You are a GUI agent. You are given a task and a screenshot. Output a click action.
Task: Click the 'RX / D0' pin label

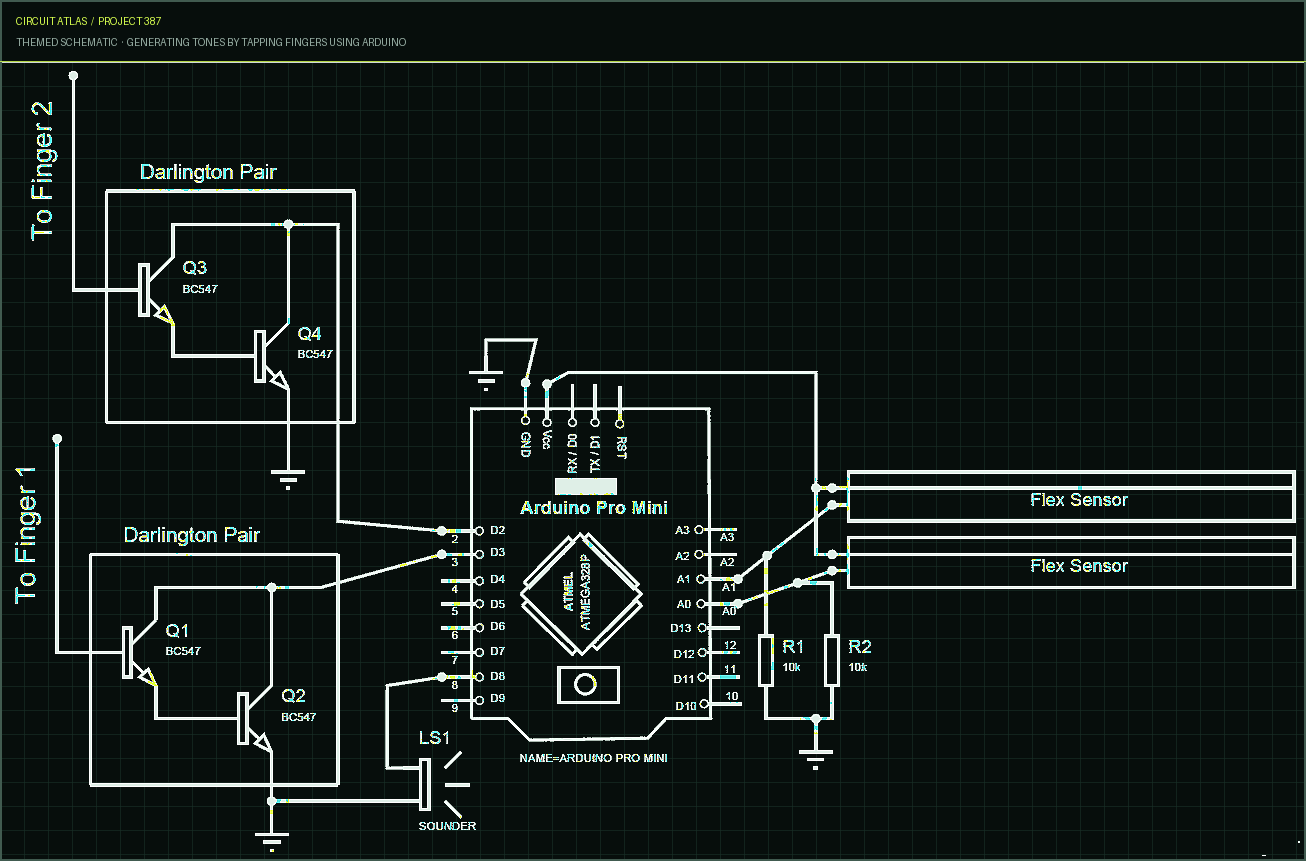point(572,453)
